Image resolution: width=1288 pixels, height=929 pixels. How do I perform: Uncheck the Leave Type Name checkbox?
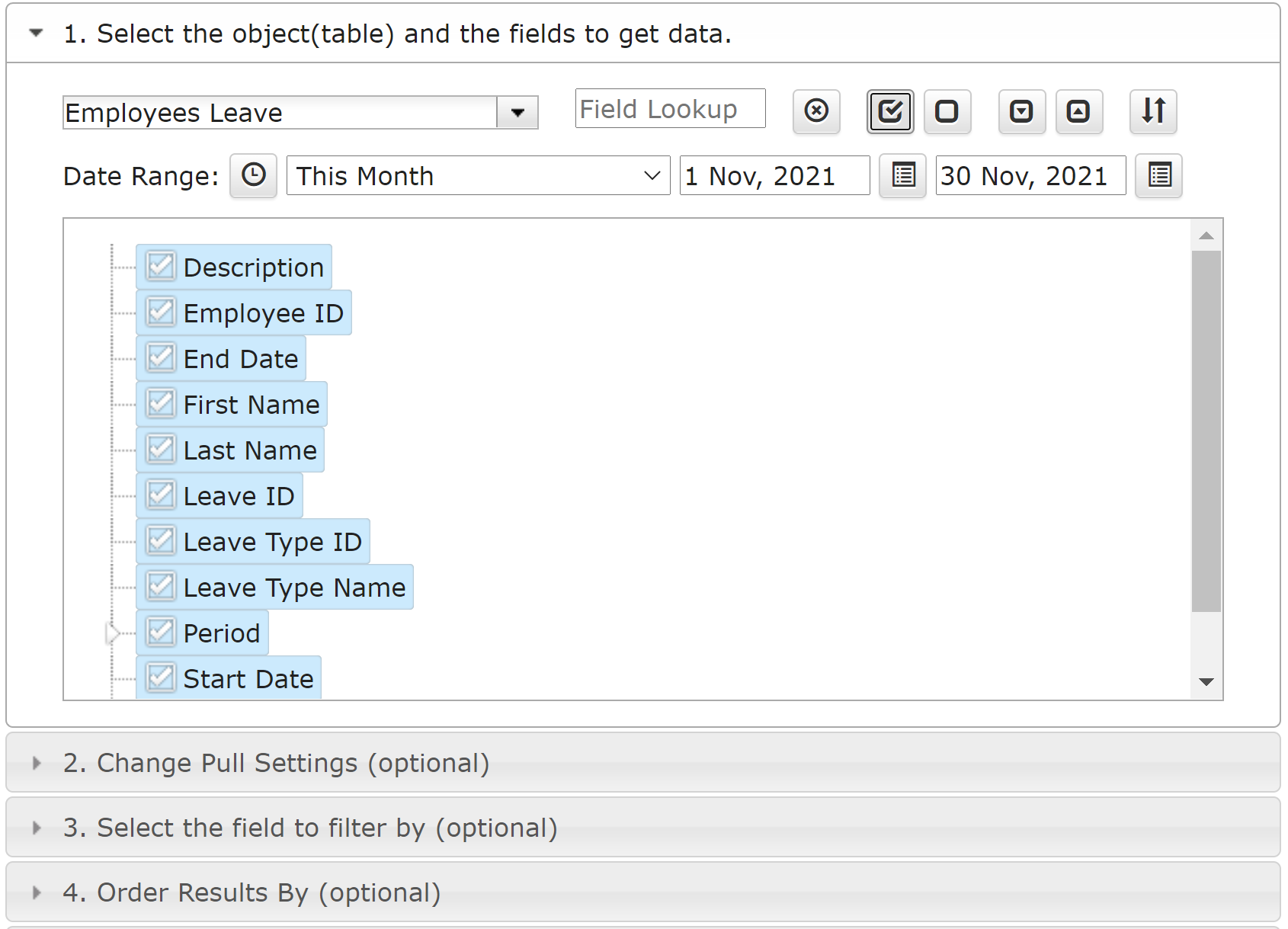[x=161, y=587]
